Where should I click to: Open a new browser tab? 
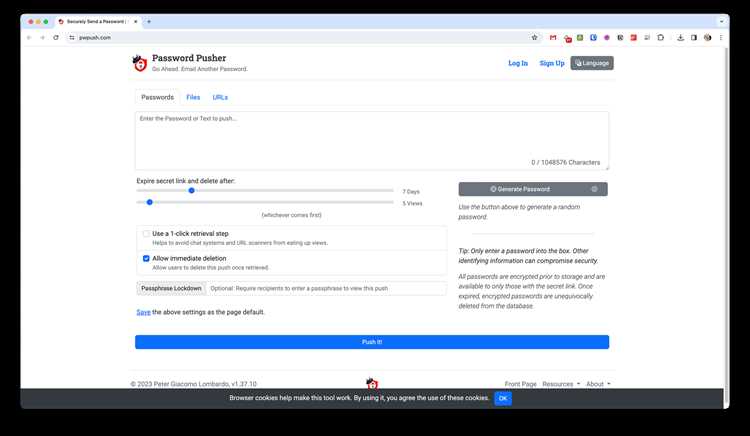(x=149, y=22)
